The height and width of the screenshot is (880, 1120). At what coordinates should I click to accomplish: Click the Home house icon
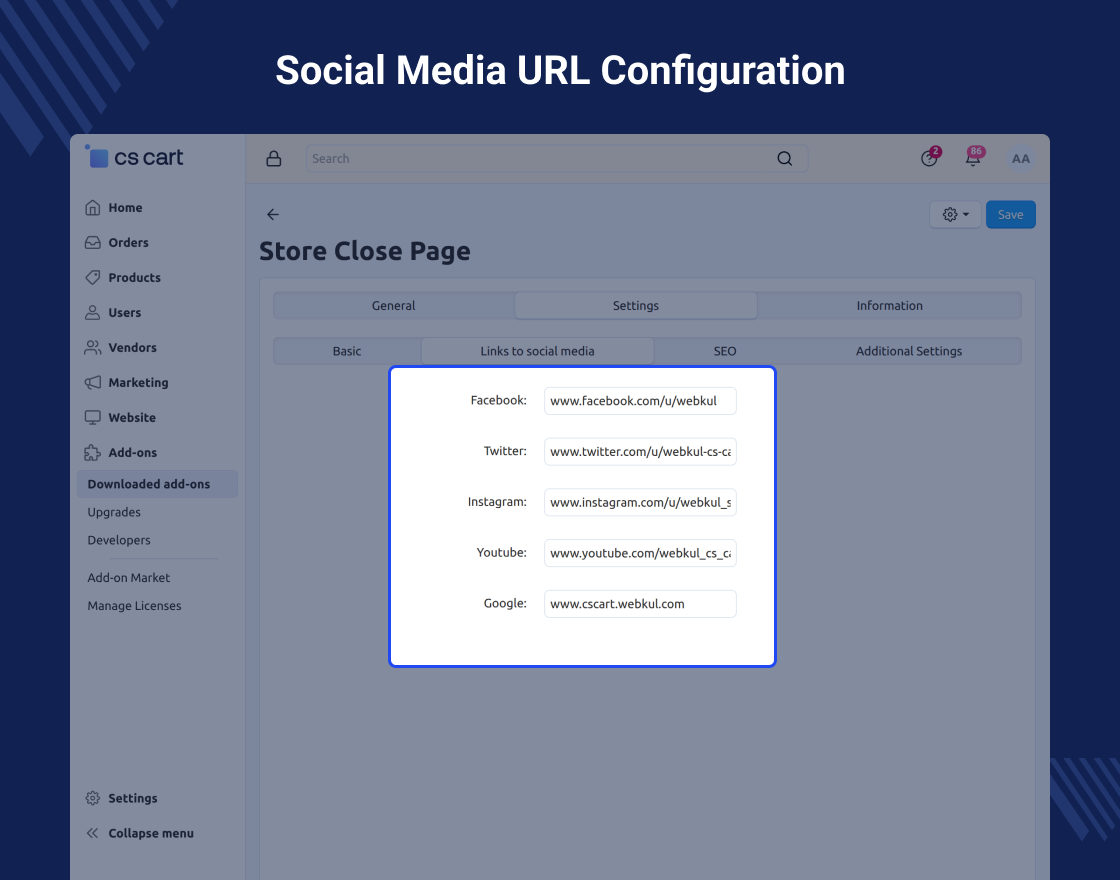(x=93, y=208)
